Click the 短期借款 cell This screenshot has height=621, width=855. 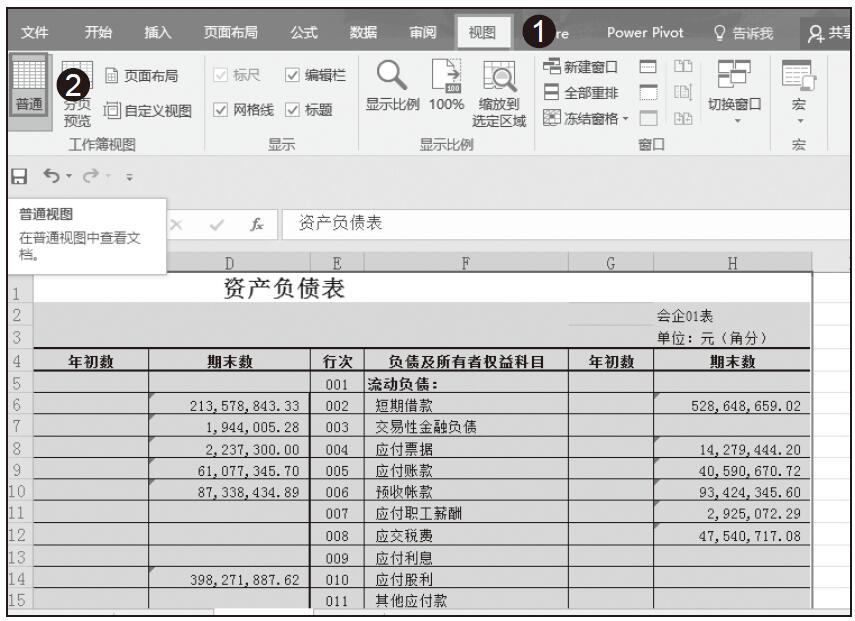(x=466, y=405)
